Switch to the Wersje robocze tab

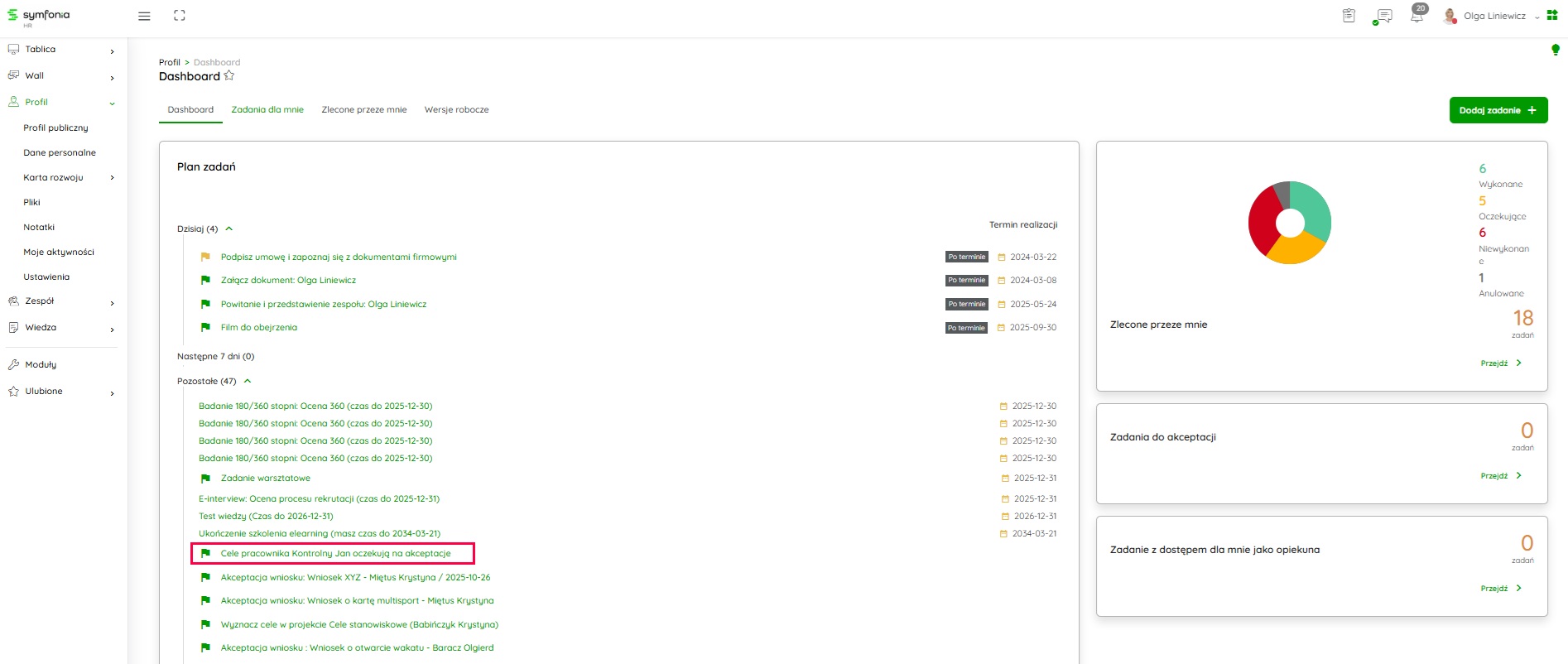point(456,109)
